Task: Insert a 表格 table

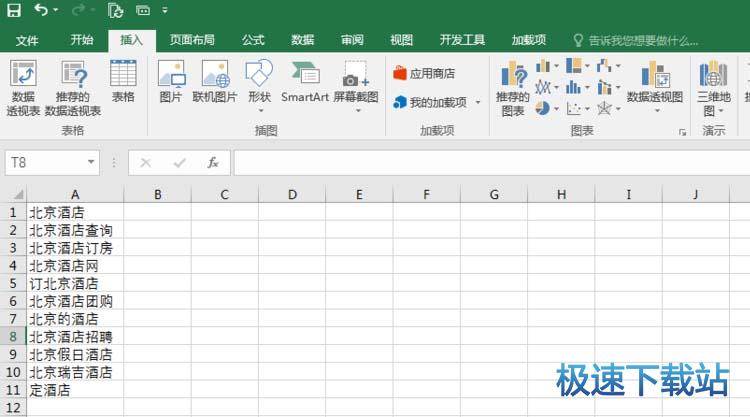Action: (x=123, y=81)
